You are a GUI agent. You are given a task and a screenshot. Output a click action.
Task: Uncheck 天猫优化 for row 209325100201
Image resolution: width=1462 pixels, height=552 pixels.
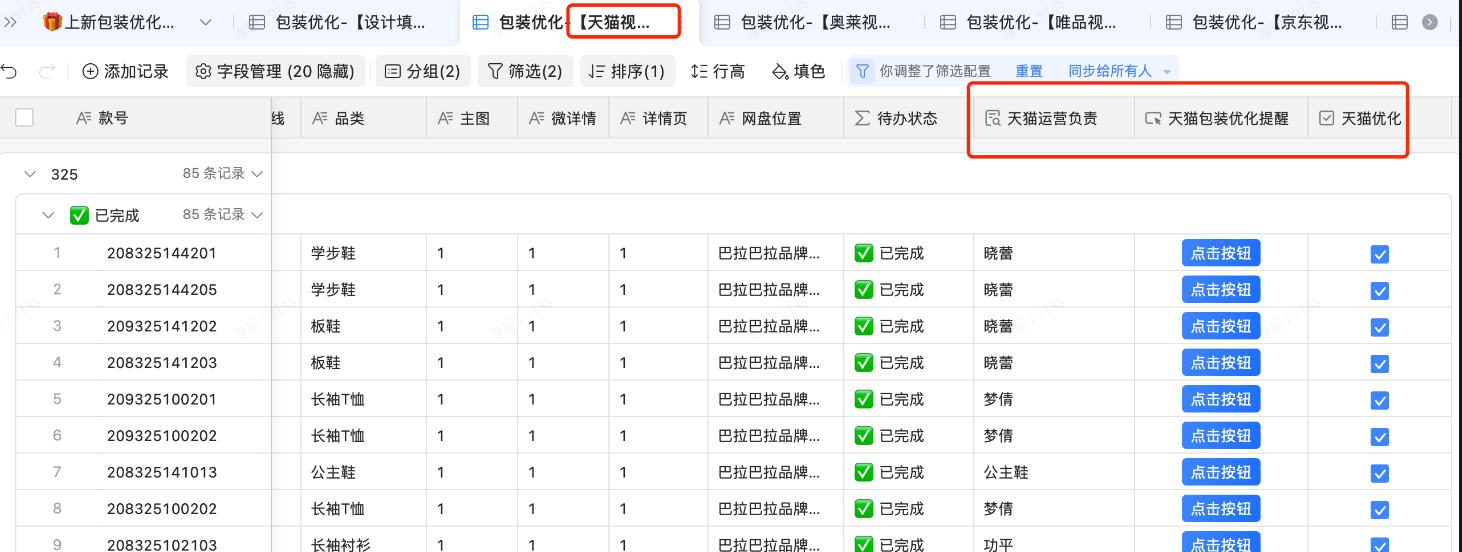[x=1380, y=400]
